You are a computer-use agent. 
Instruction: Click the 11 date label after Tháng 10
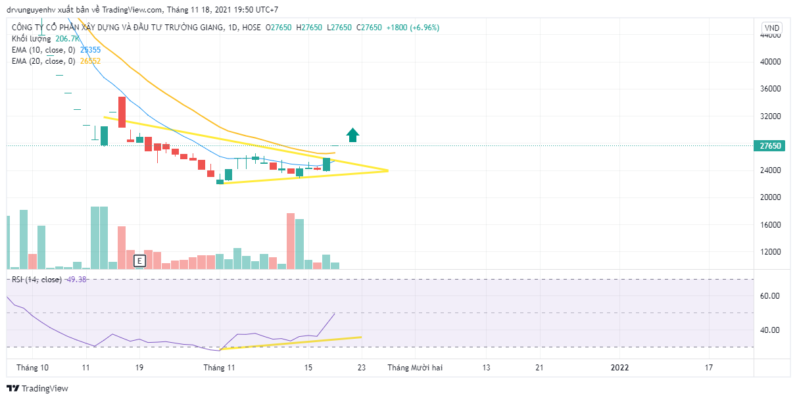pos(85,367)
